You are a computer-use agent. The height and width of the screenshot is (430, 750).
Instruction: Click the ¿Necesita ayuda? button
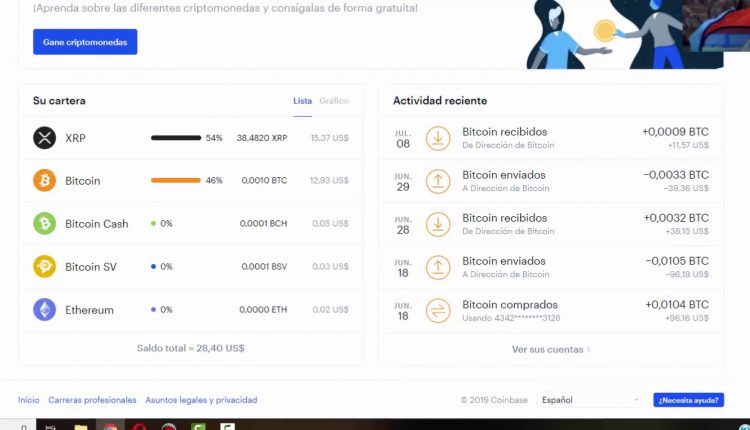tap(688, 400)
